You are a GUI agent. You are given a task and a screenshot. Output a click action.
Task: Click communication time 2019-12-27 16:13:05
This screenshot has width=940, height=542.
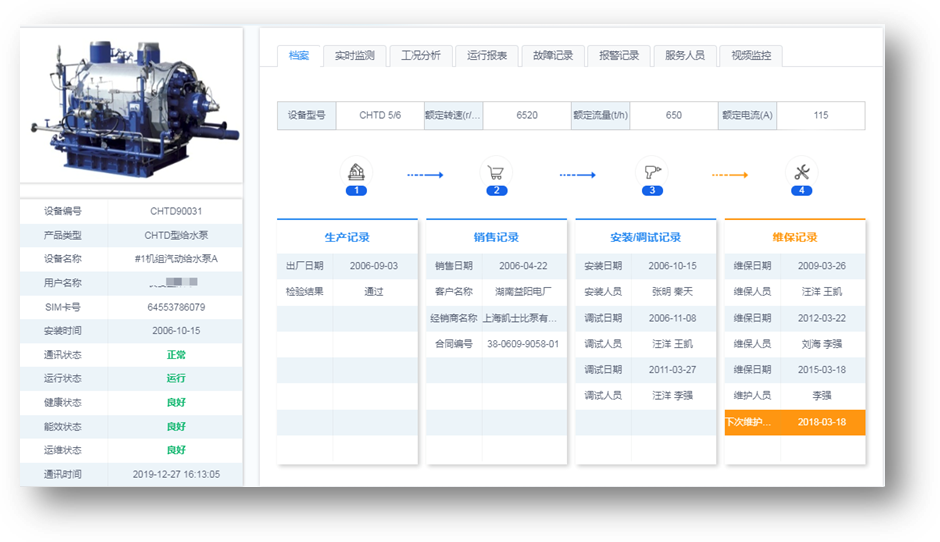tap(176, 474)
